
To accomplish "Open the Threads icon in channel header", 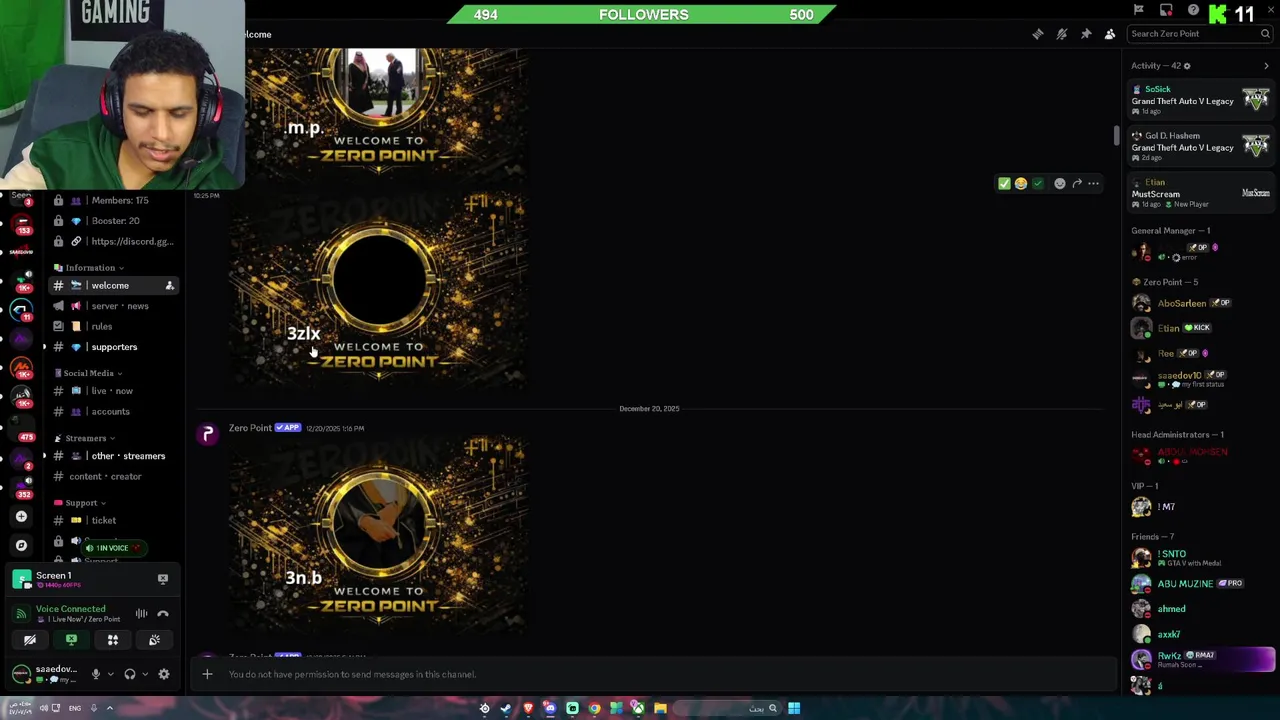I will [1038, 34].
